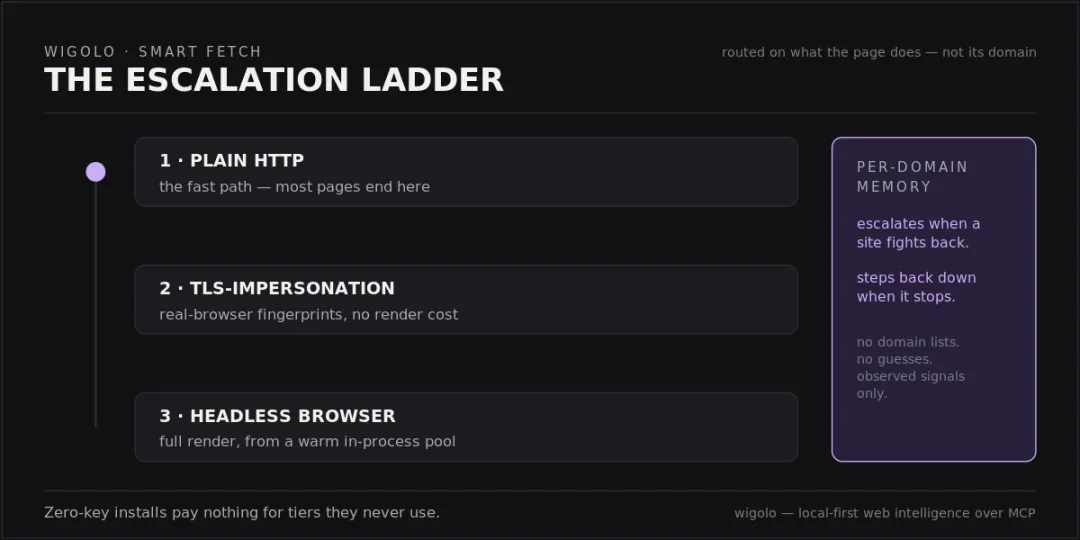Click the WIGOLO · SMART FETCH label
The width and height of the screenshot is (1080, 540).
[x=153, y=52]
